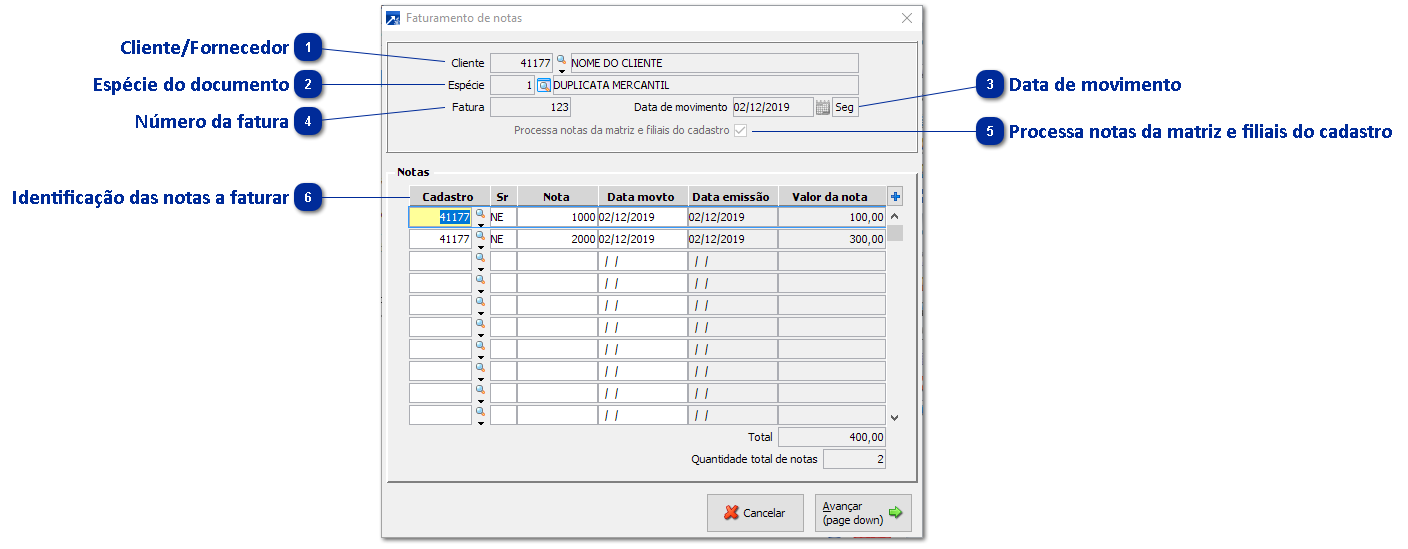Click the Nota field containing 1000
Screen dimensions: 1408x549
pyautogui.click(x=557, y=217)
